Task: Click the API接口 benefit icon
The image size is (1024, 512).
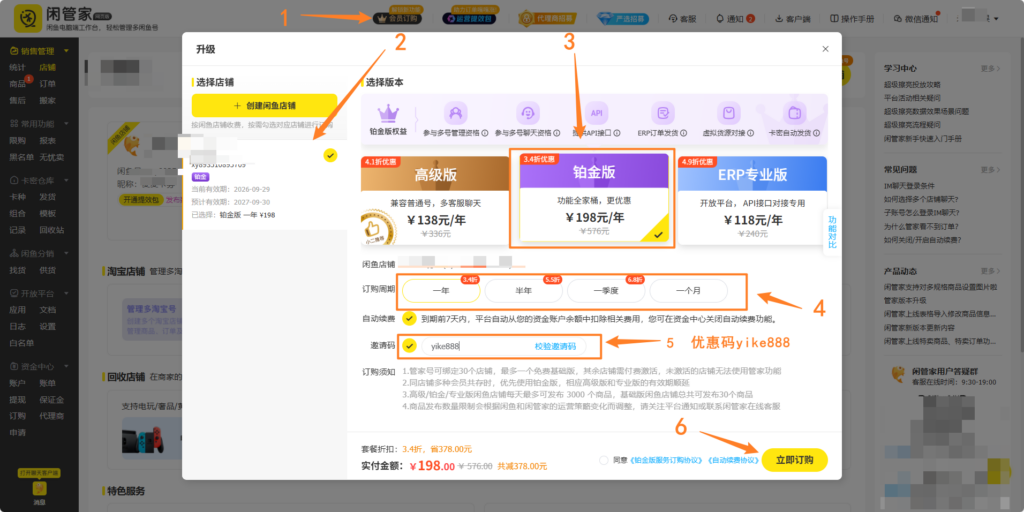Action: tap(597, 113)
